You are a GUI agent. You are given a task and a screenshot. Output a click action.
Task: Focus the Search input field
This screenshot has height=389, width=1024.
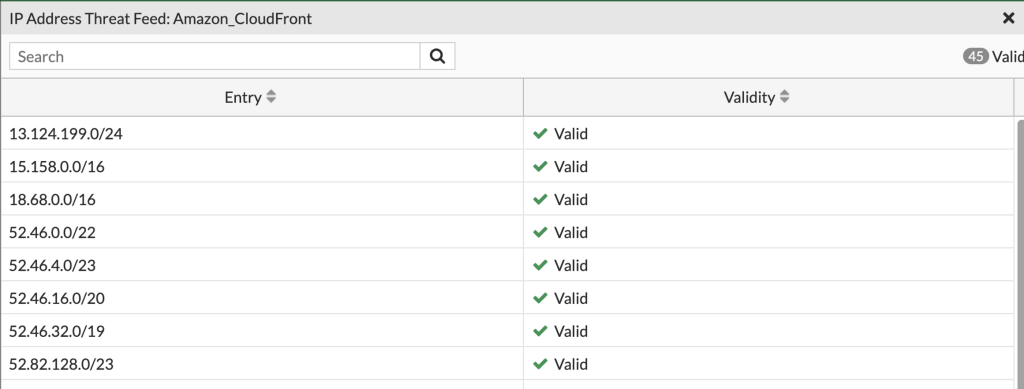pyautogui.click(x=215, y=57)
